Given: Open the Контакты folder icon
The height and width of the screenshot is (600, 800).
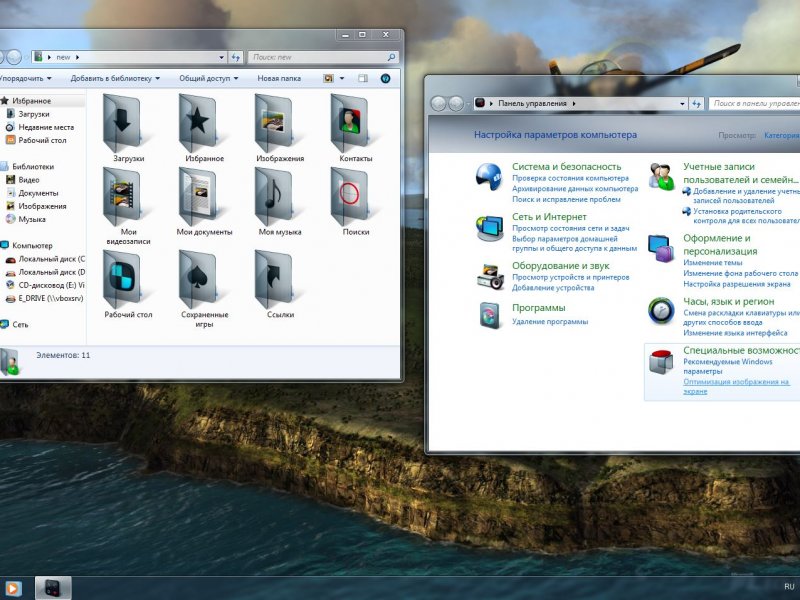Looking at the screenshot, I should tap(349, 123).
